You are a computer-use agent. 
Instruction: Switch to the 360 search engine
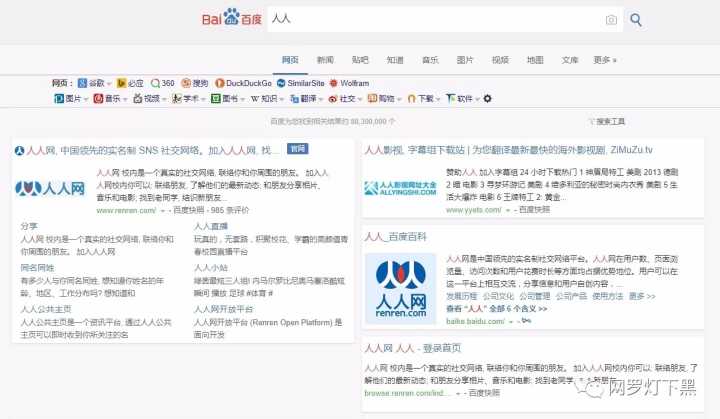pyautogui.click(x=163, y=83)
